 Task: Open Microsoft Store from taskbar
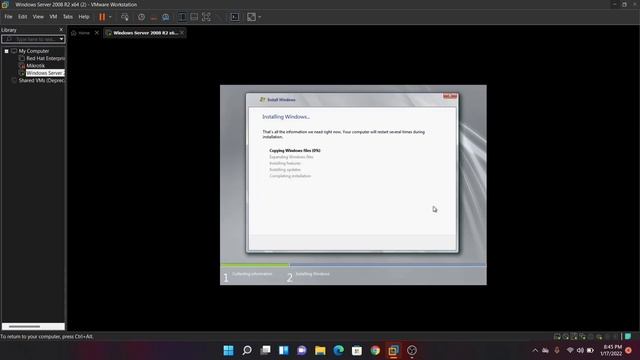point(357,350)
